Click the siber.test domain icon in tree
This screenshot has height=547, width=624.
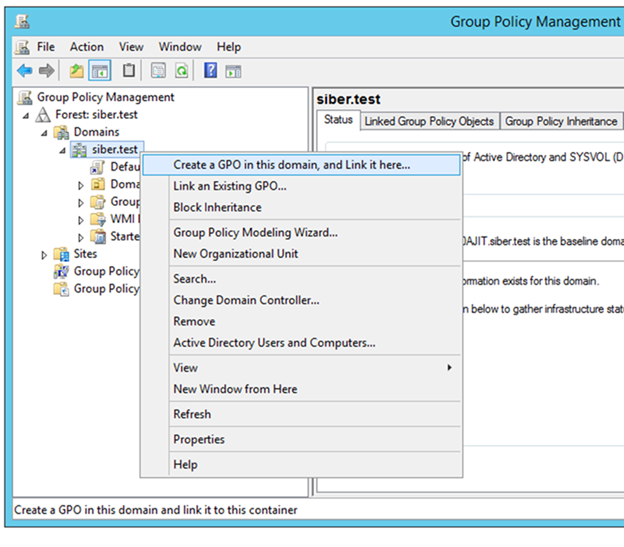79,150
